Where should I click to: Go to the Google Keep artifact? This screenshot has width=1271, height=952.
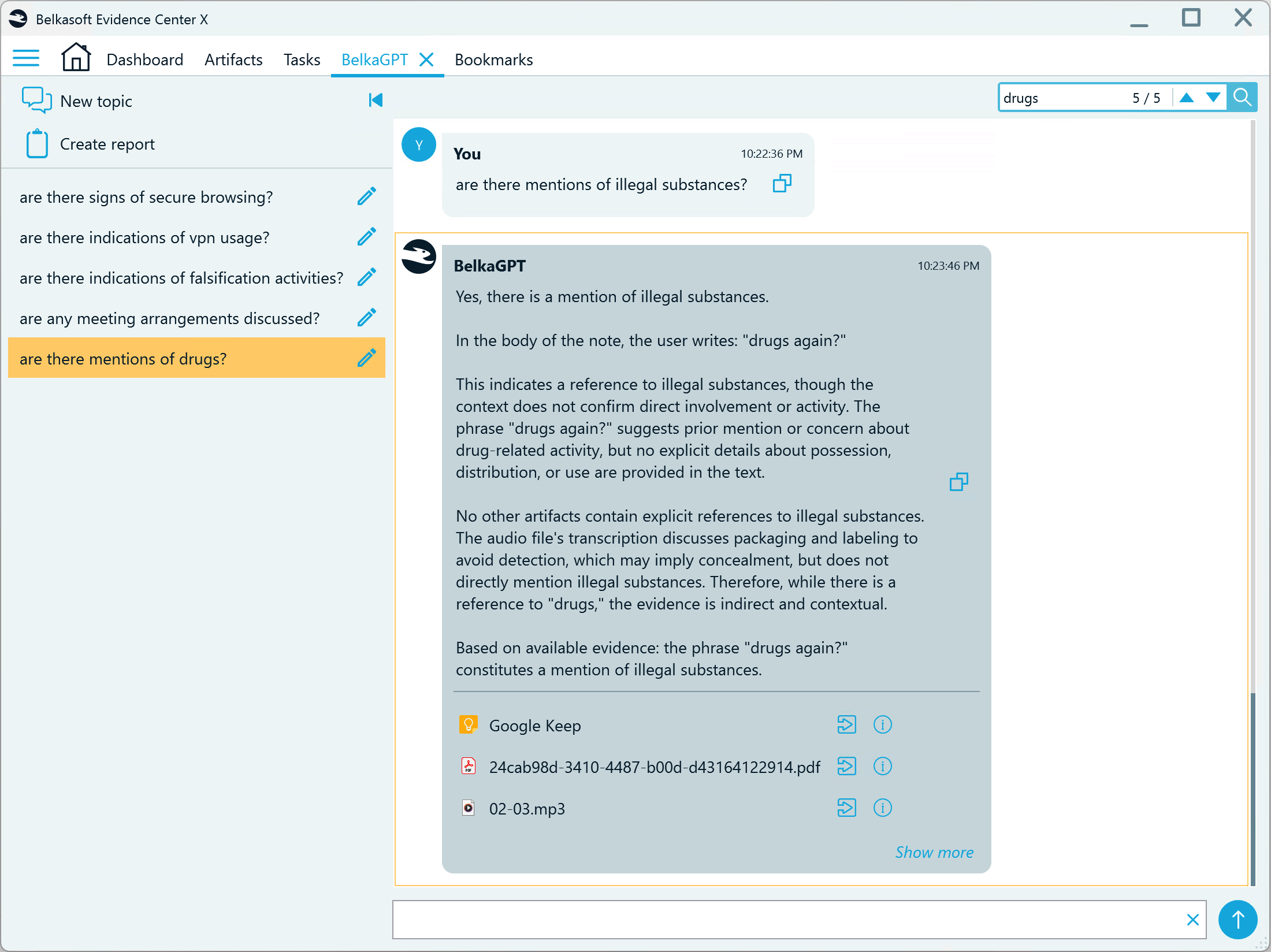tap(846, 725)
